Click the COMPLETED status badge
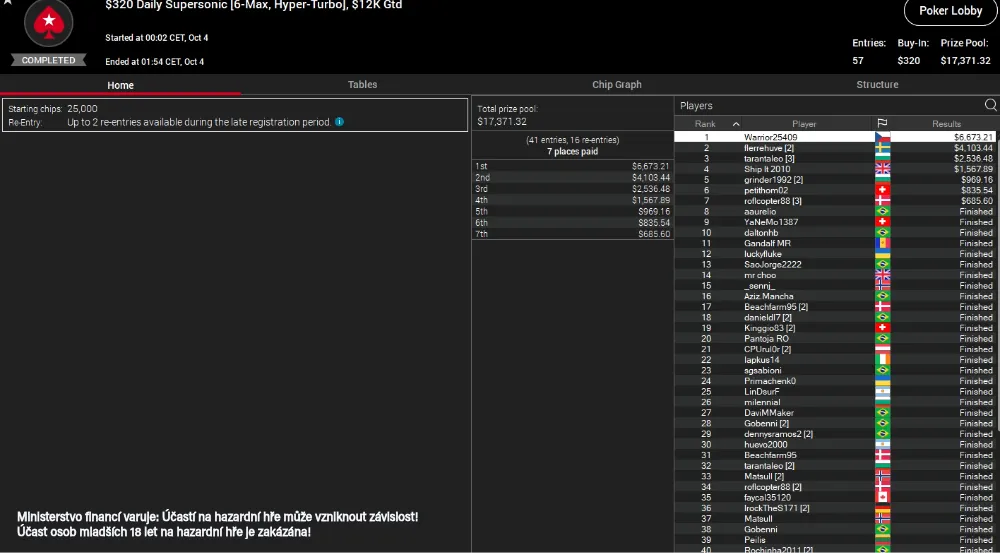1000x553 pixels. coord(48,60)
